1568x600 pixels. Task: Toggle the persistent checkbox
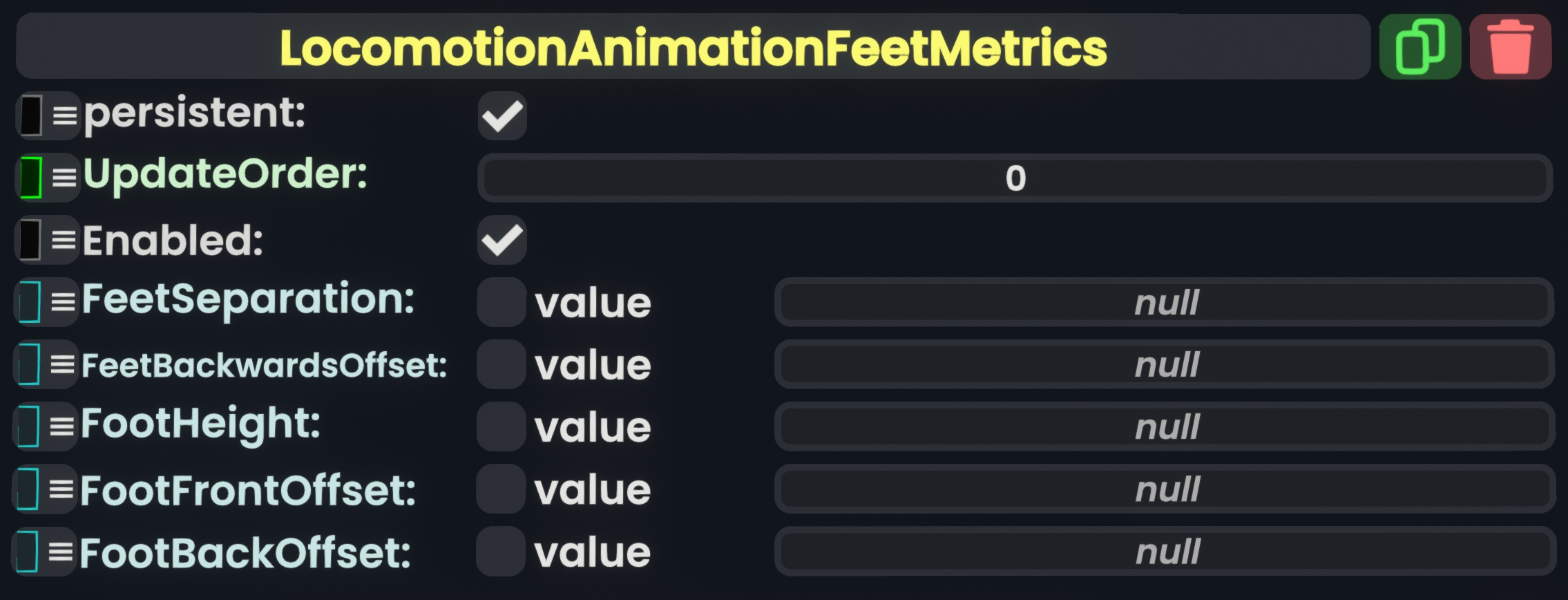502,115
